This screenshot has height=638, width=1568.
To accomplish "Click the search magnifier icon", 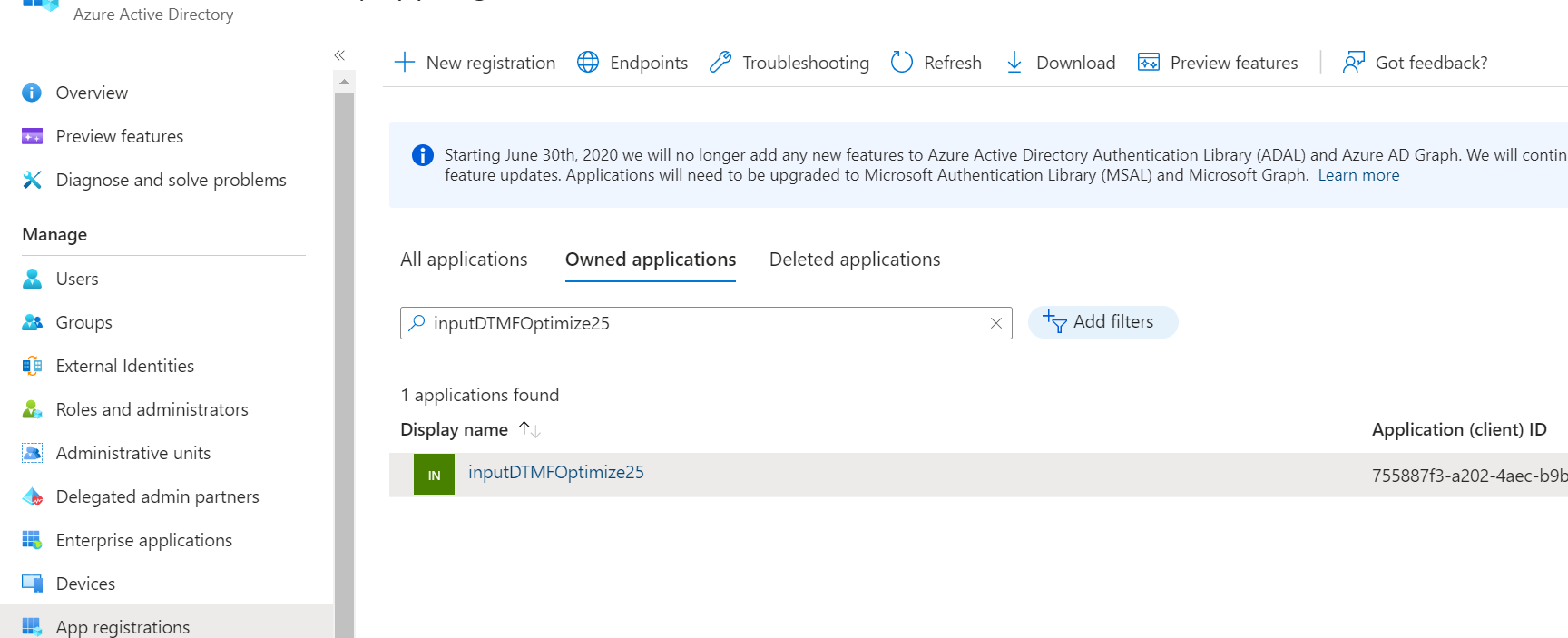I will click(x=417, y=322).
